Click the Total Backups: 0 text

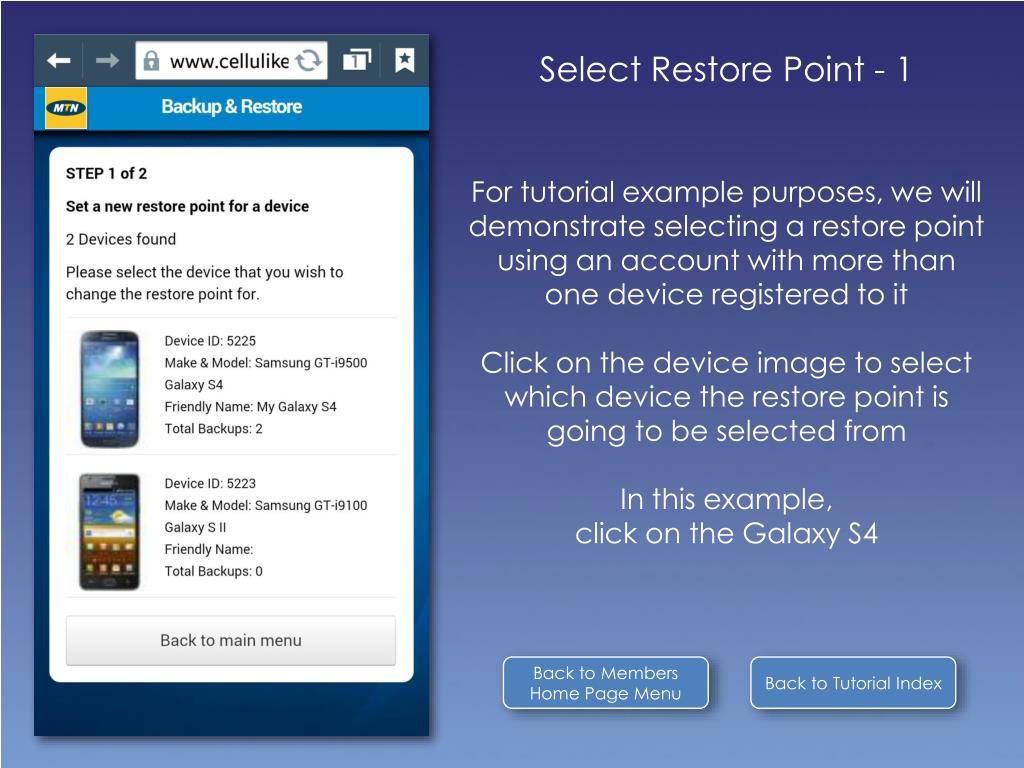[x=214, y=571]
